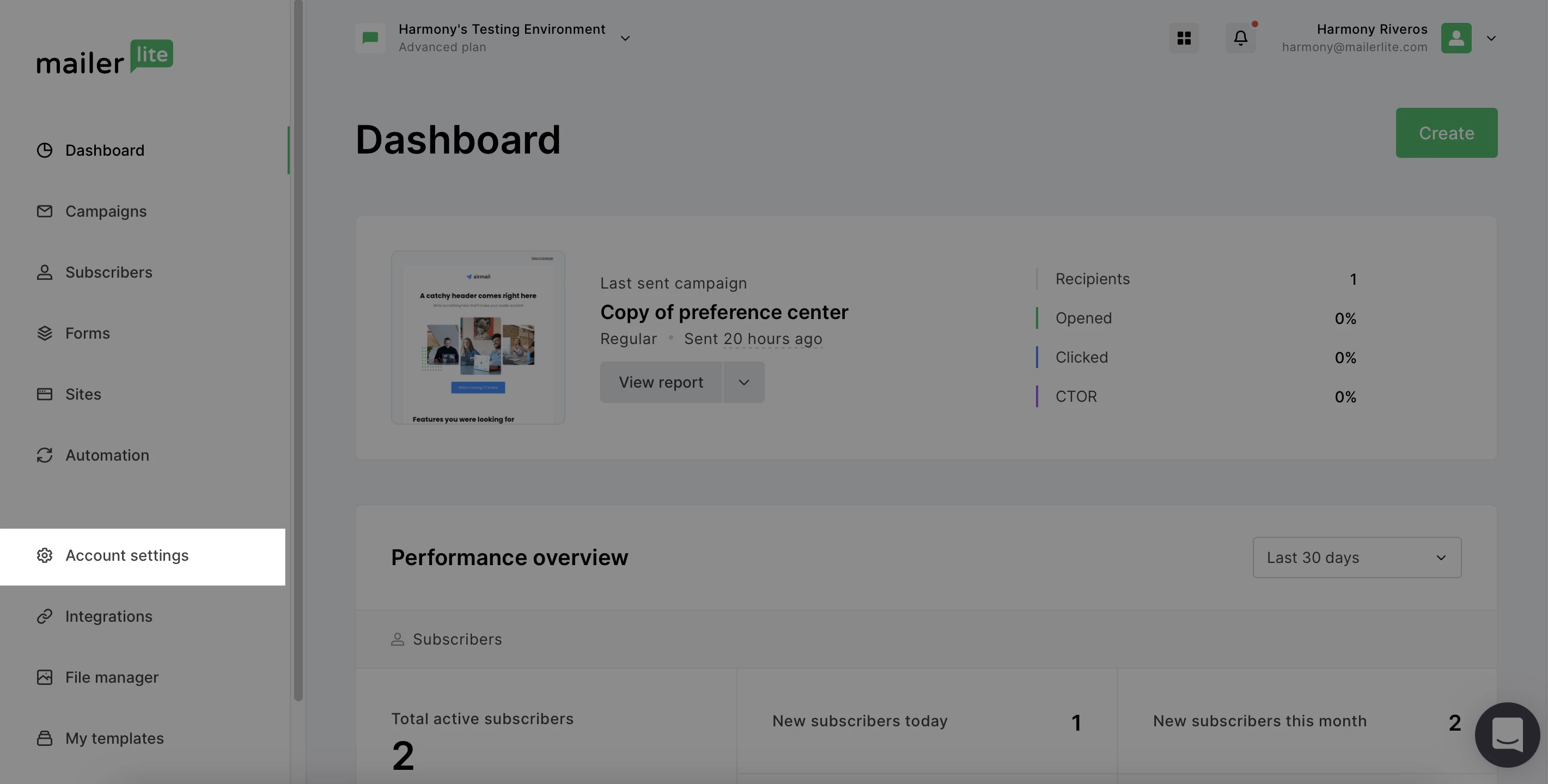Click the View report button
Image resolution: width=1548 pixels, height=784 pixels.
click(660, 383)
